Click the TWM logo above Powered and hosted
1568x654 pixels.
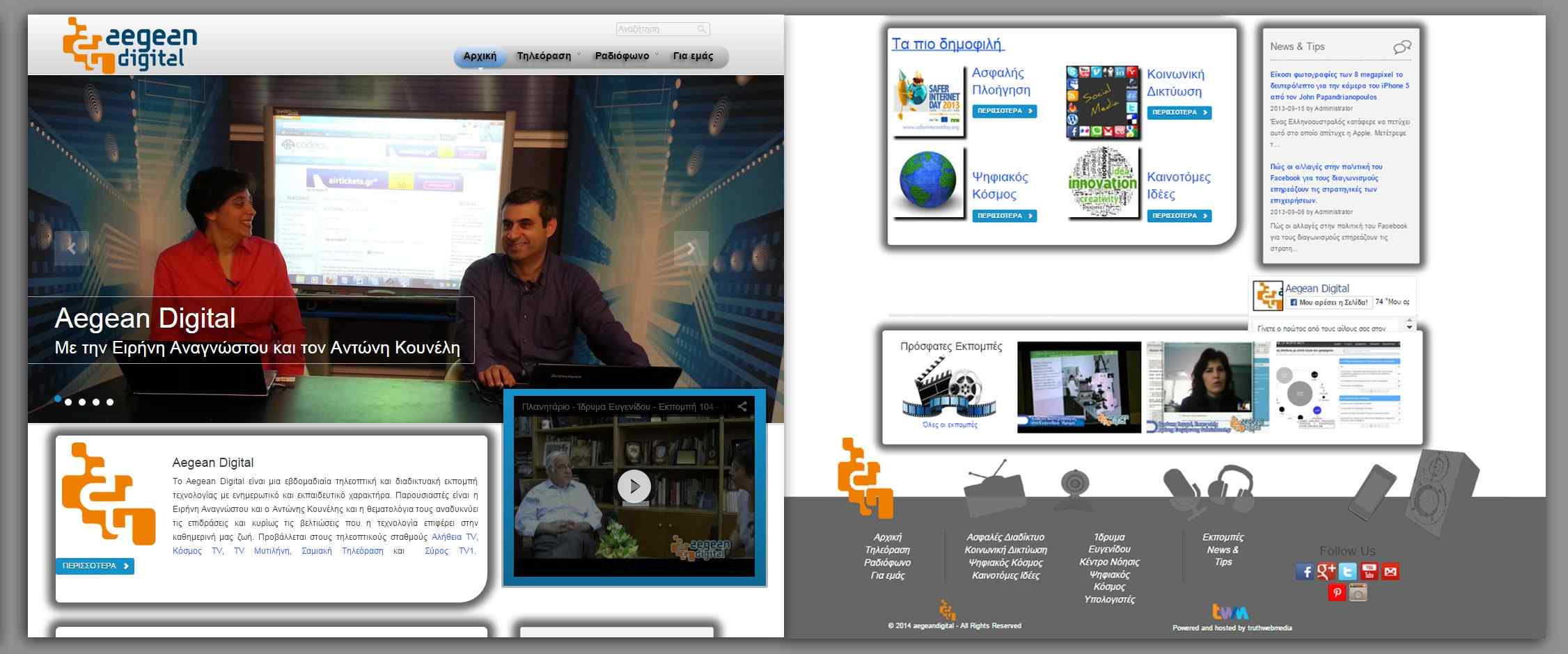pyautogui.click(x=1230, y=612)
